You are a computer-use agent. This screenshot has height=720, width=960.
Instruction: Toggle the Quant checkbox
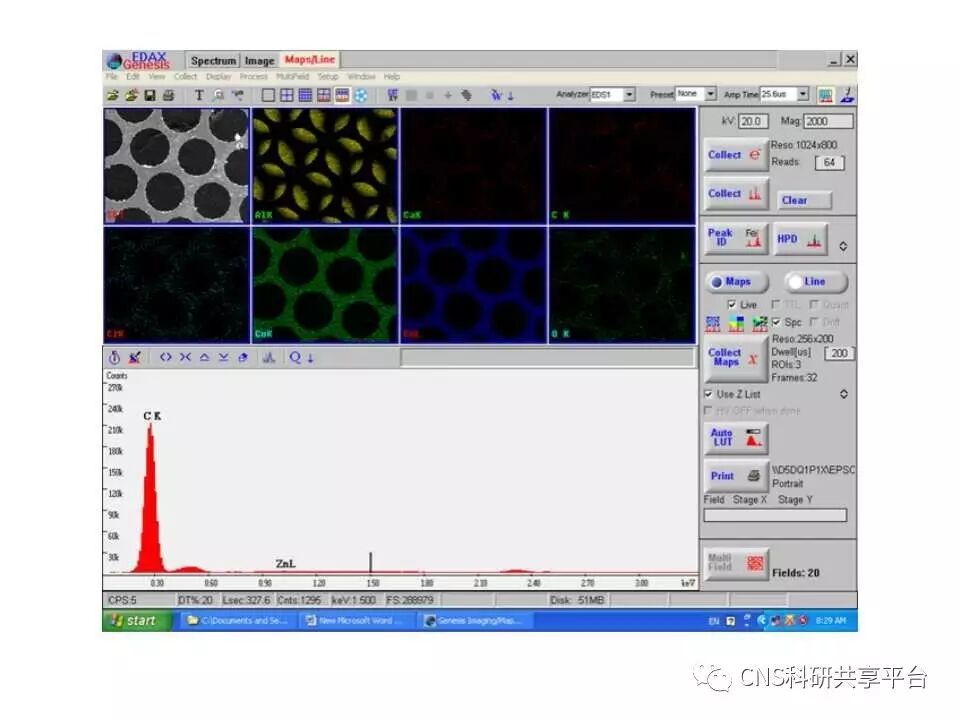point(814,304)
